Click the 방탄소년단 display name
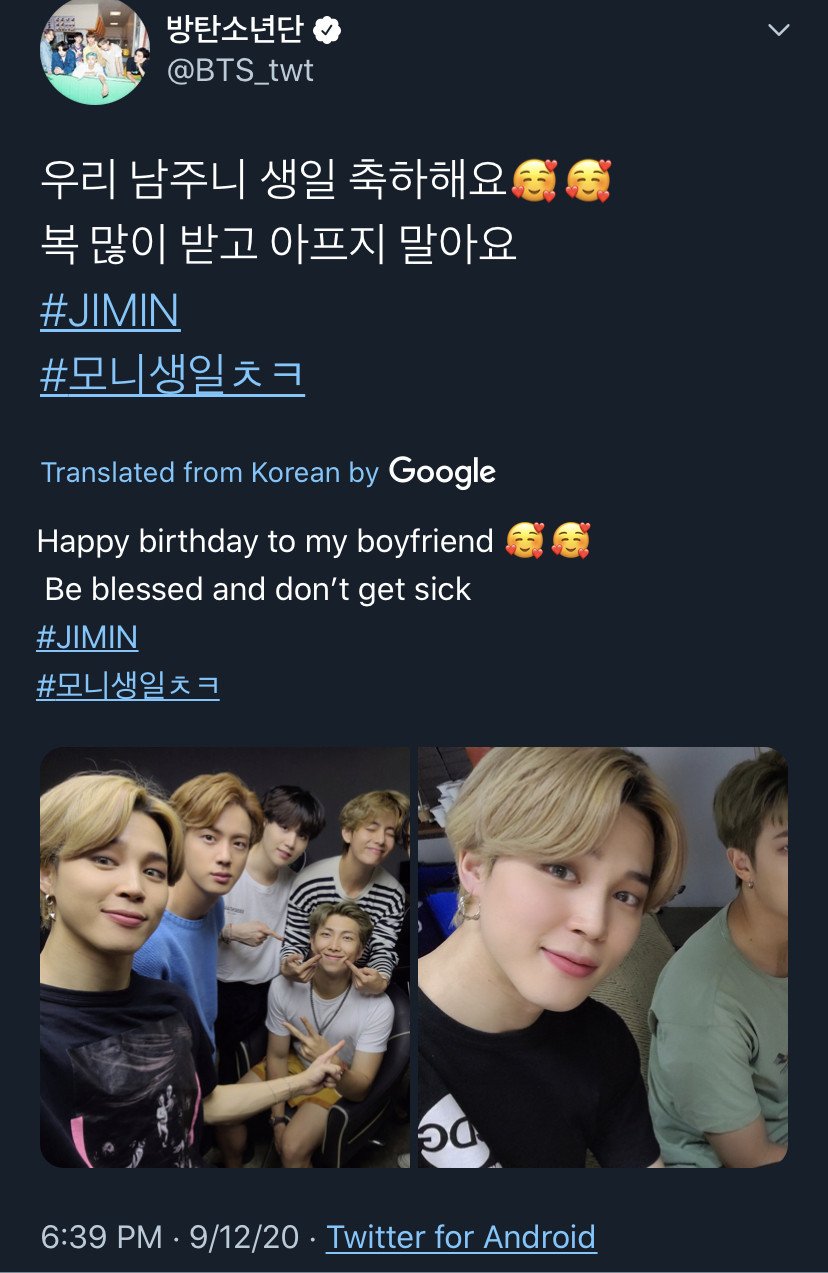This screenshot has width=828, height=1273. pos(237,31)
